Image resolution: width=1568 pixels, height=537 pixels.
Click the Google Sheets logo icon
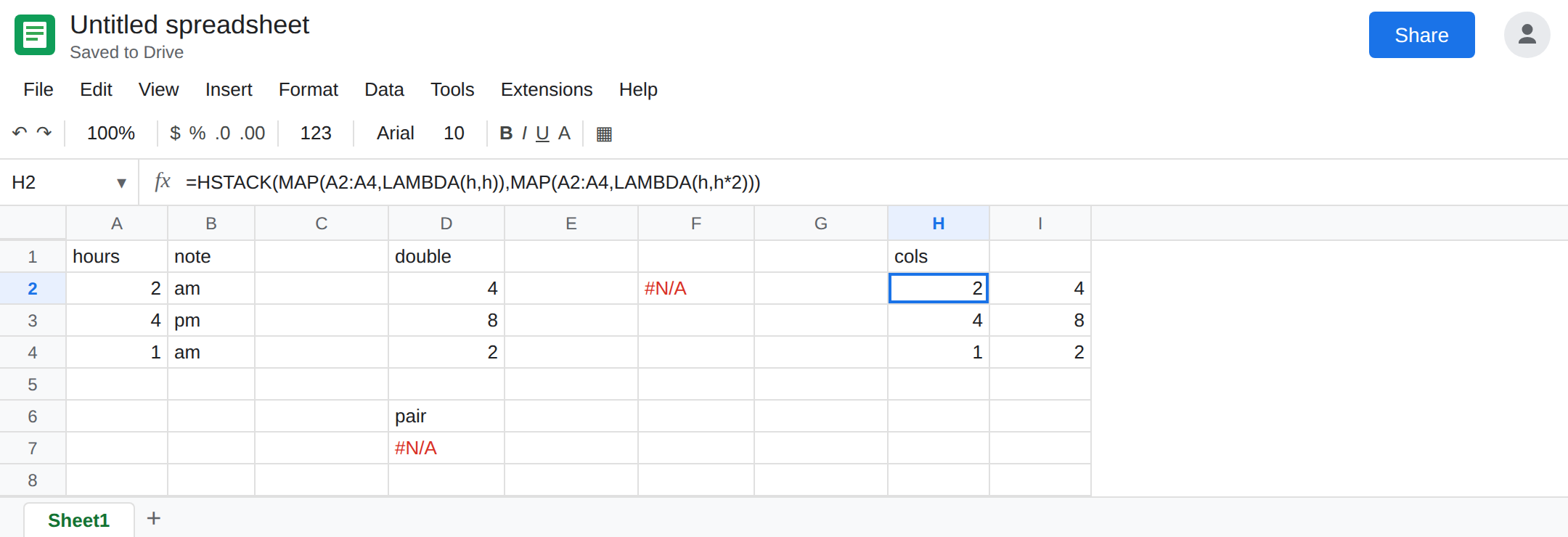(35, 35)
